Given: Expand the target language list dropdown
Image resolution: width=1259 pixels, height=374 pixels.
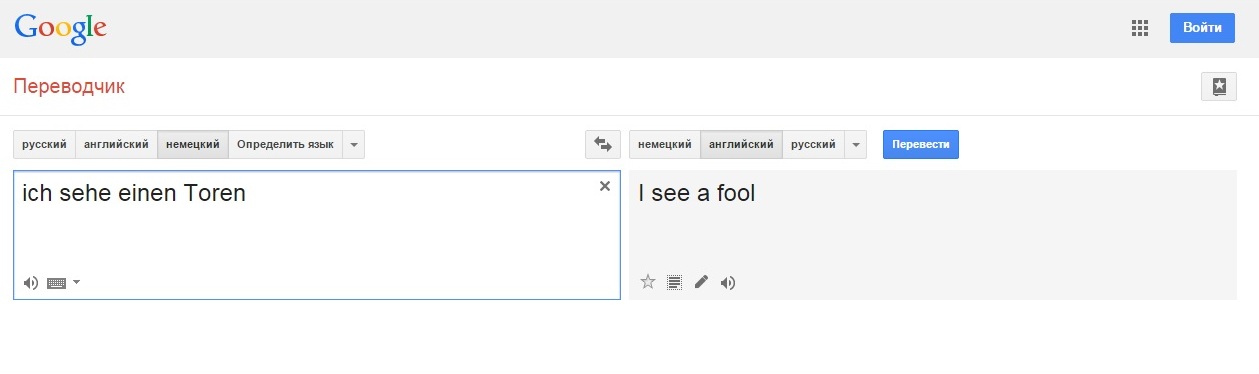Looking at the screenshot, I should pos(855,144).
